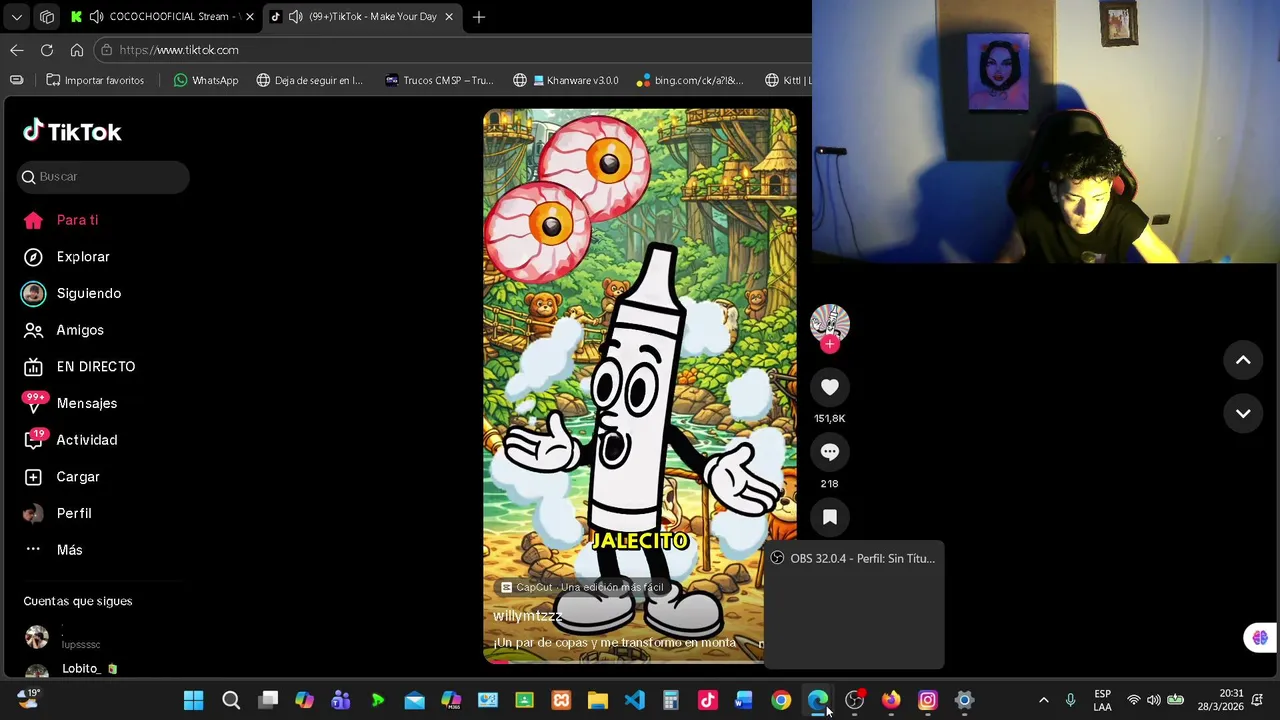Go to previous video with up chevron
1280x720 pixels.
point(1243,360)
